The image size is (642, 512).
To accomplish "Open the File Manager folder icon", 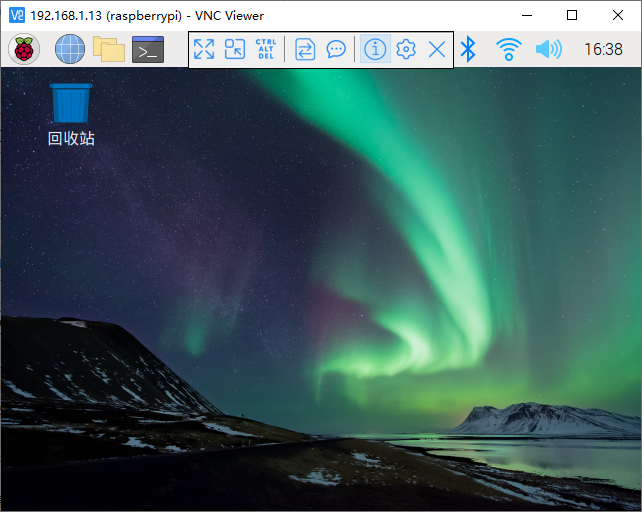I will pos(108,49).
